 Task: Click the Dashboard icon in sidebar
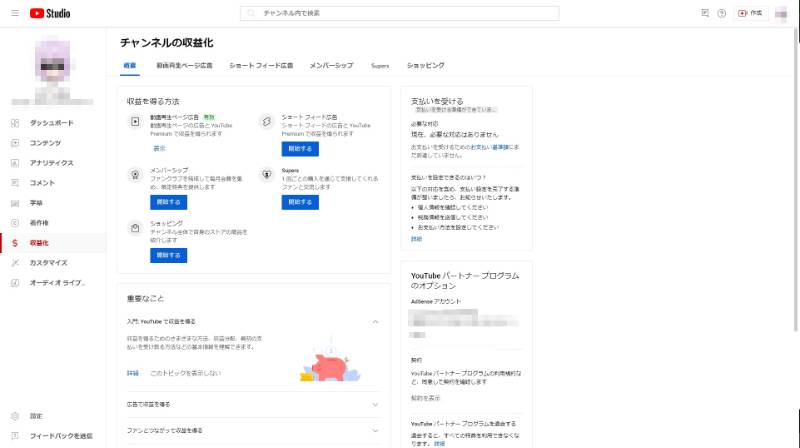coord(15,123)
